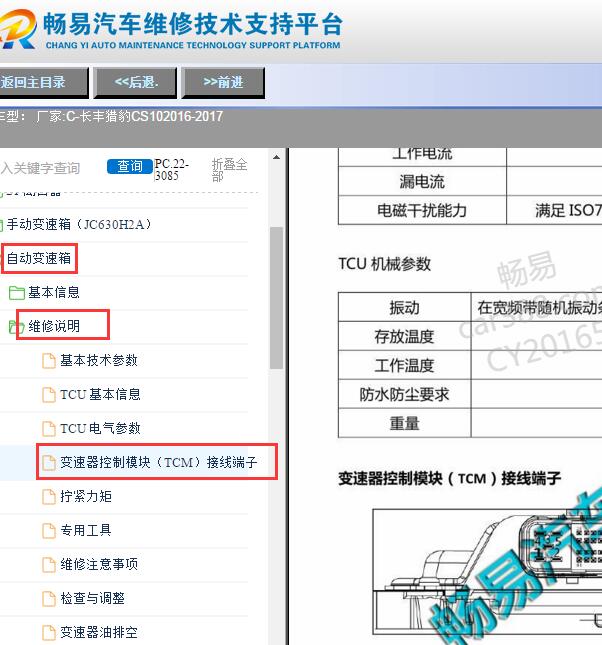Expand the 基本信息 folder

[53, 292]
